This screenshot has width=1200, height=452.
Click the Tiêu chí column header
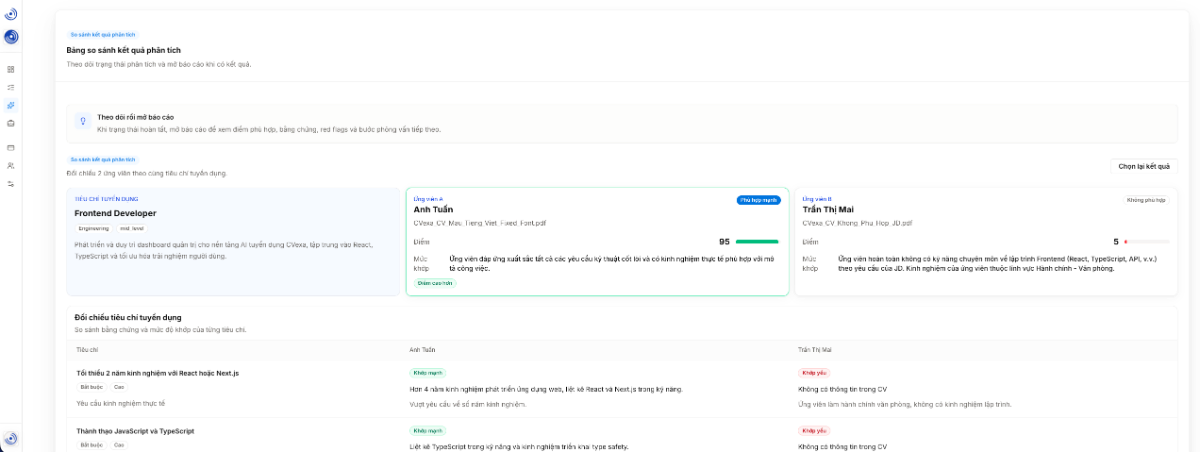87,350
